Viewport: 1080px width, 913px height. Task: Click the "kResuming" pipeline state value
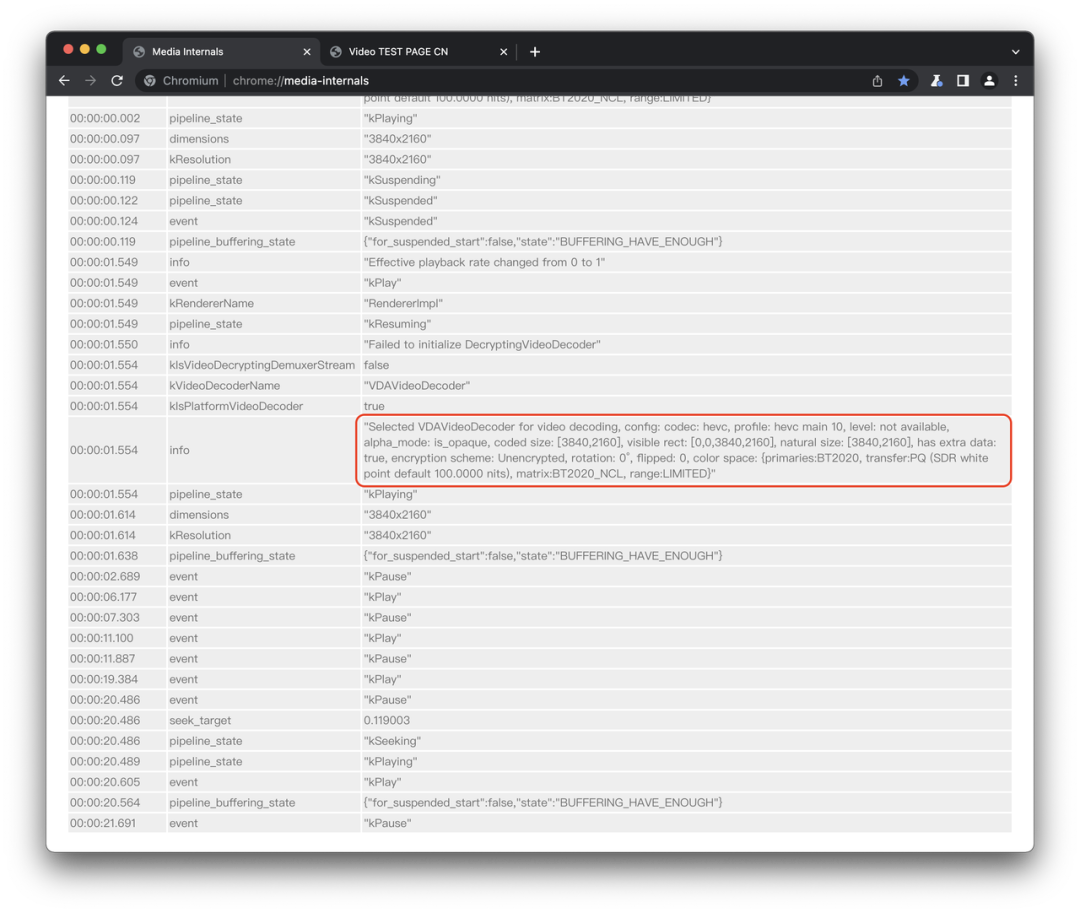point(397,324)
